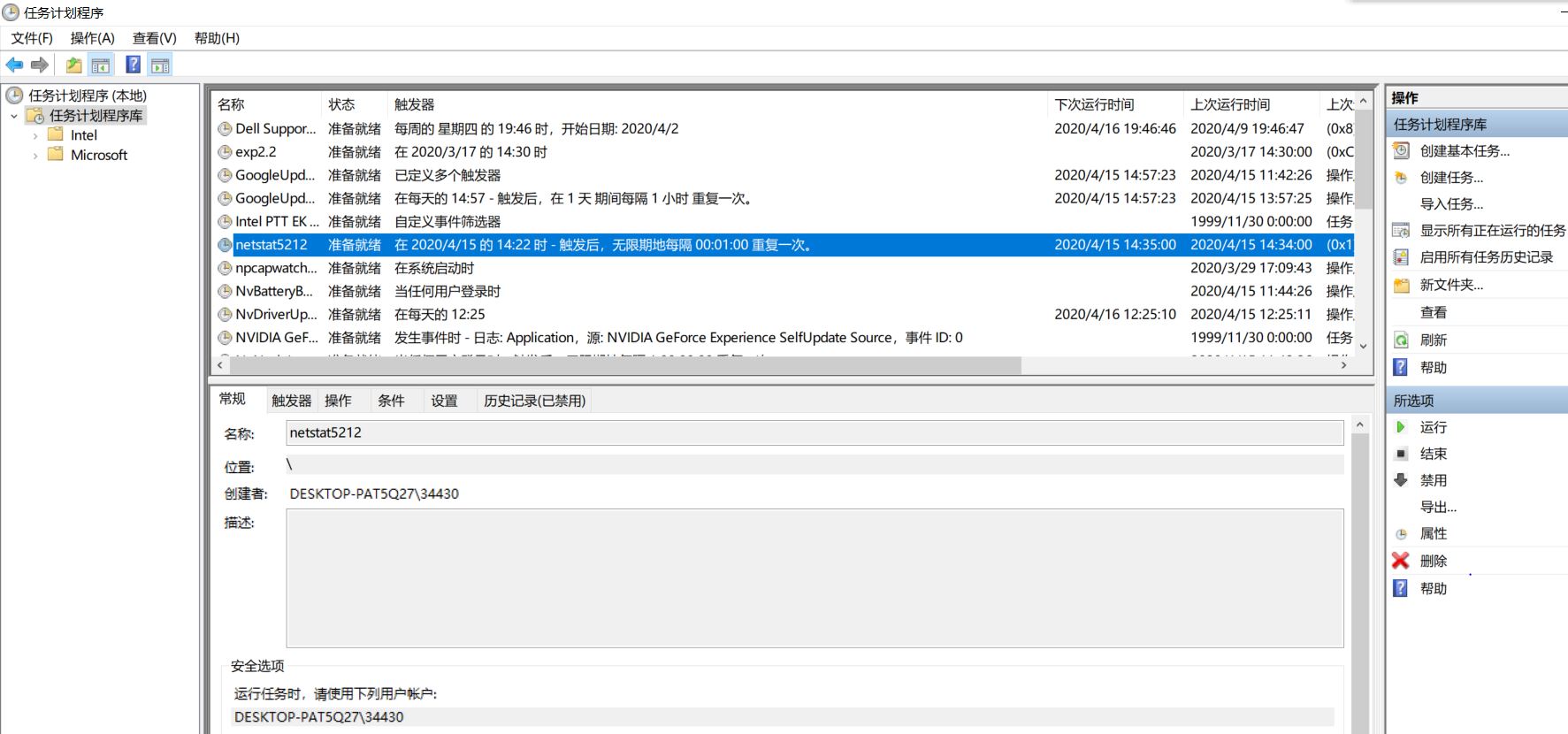
Task: Open the Help toolbar icon
Action: [134, 65]
